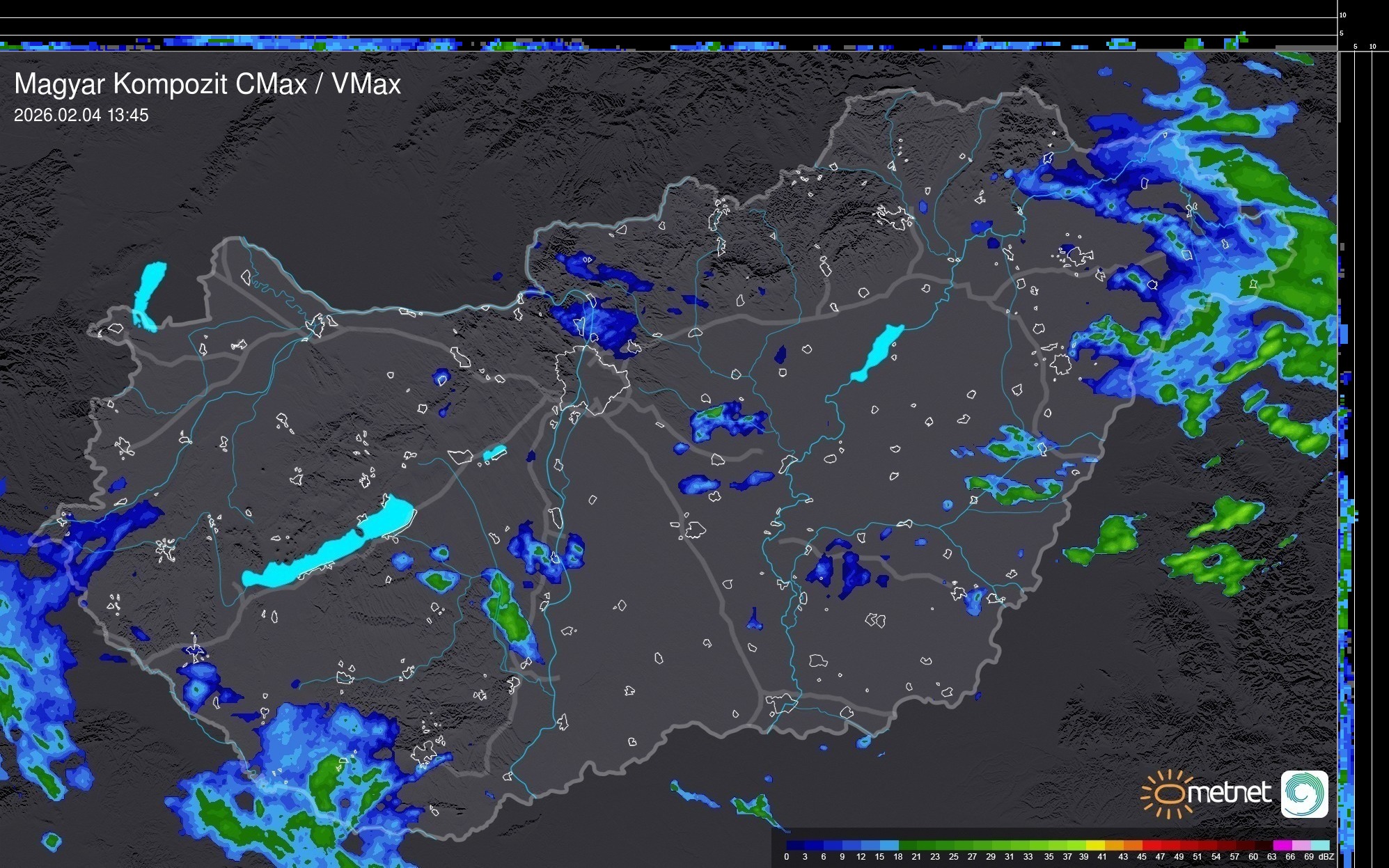Click the Magyar Kompozit CMax / VMax title

pyautogui.click(x=207, y=84)
